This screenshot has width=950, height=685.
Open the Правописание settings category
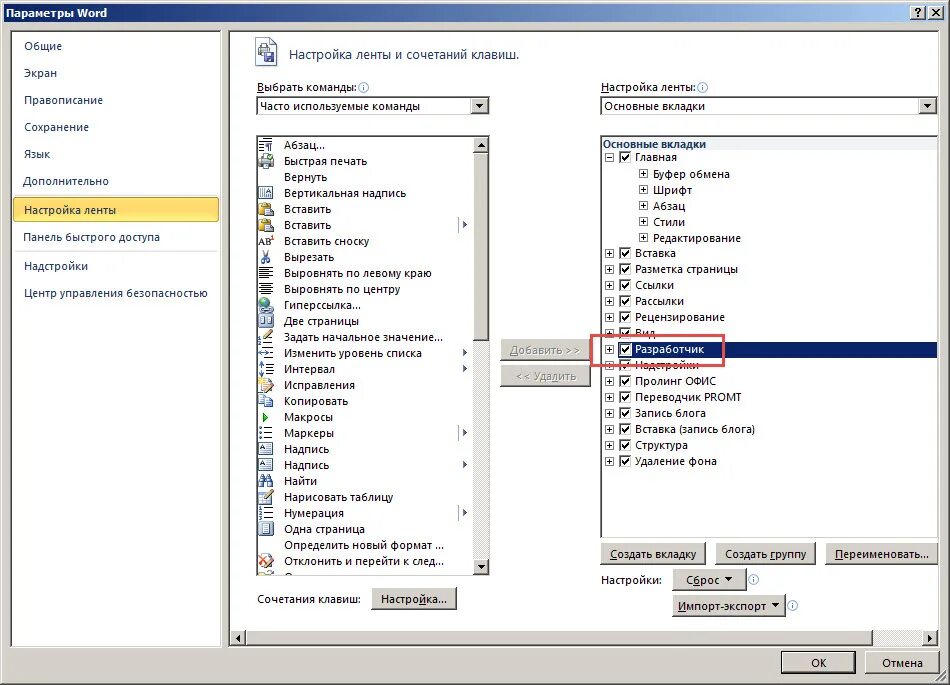point(64,100)
